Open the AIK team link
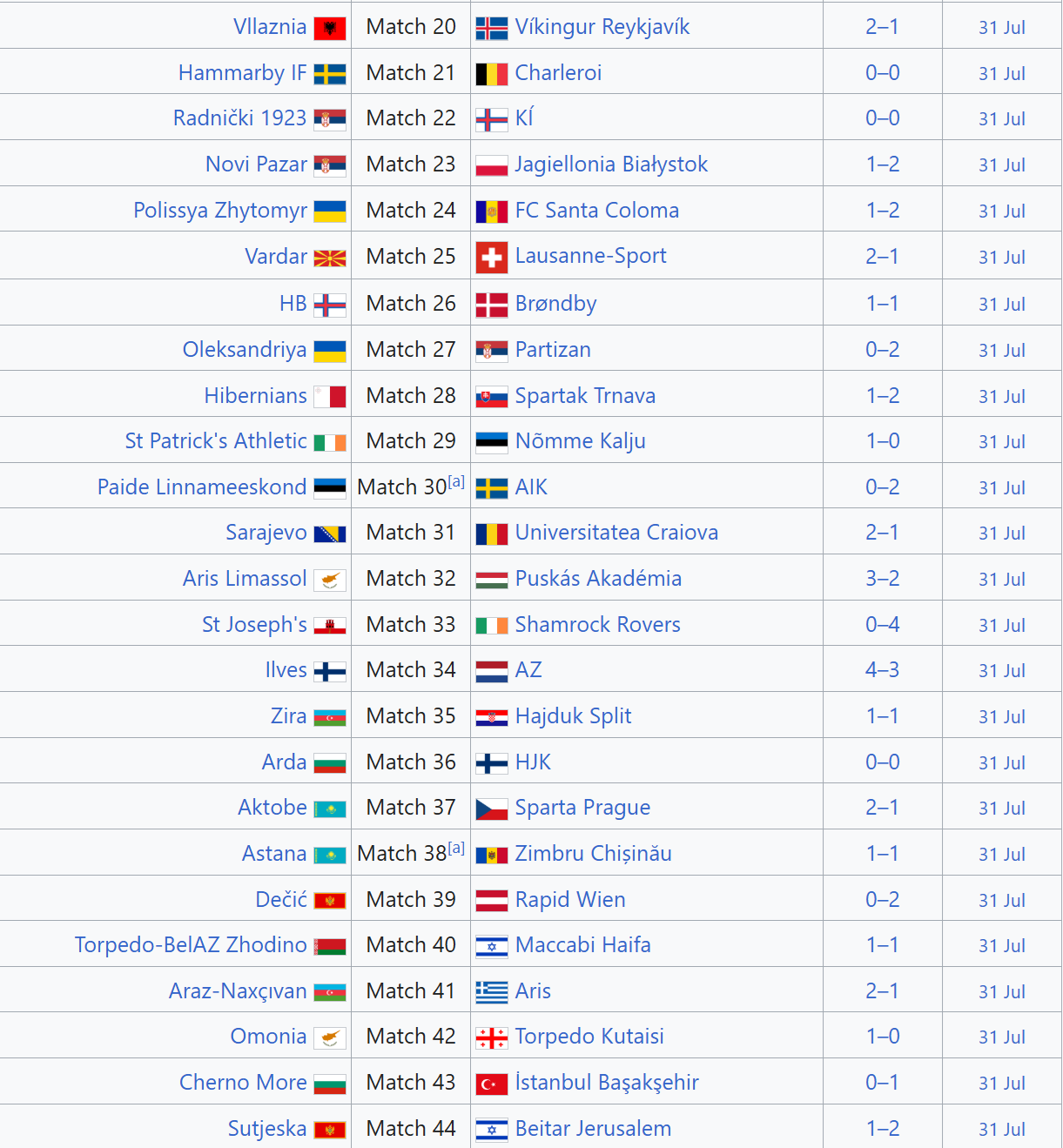Image resolution: width=1063 pixels, height=1148 pixels. click(x=531, y=487)
